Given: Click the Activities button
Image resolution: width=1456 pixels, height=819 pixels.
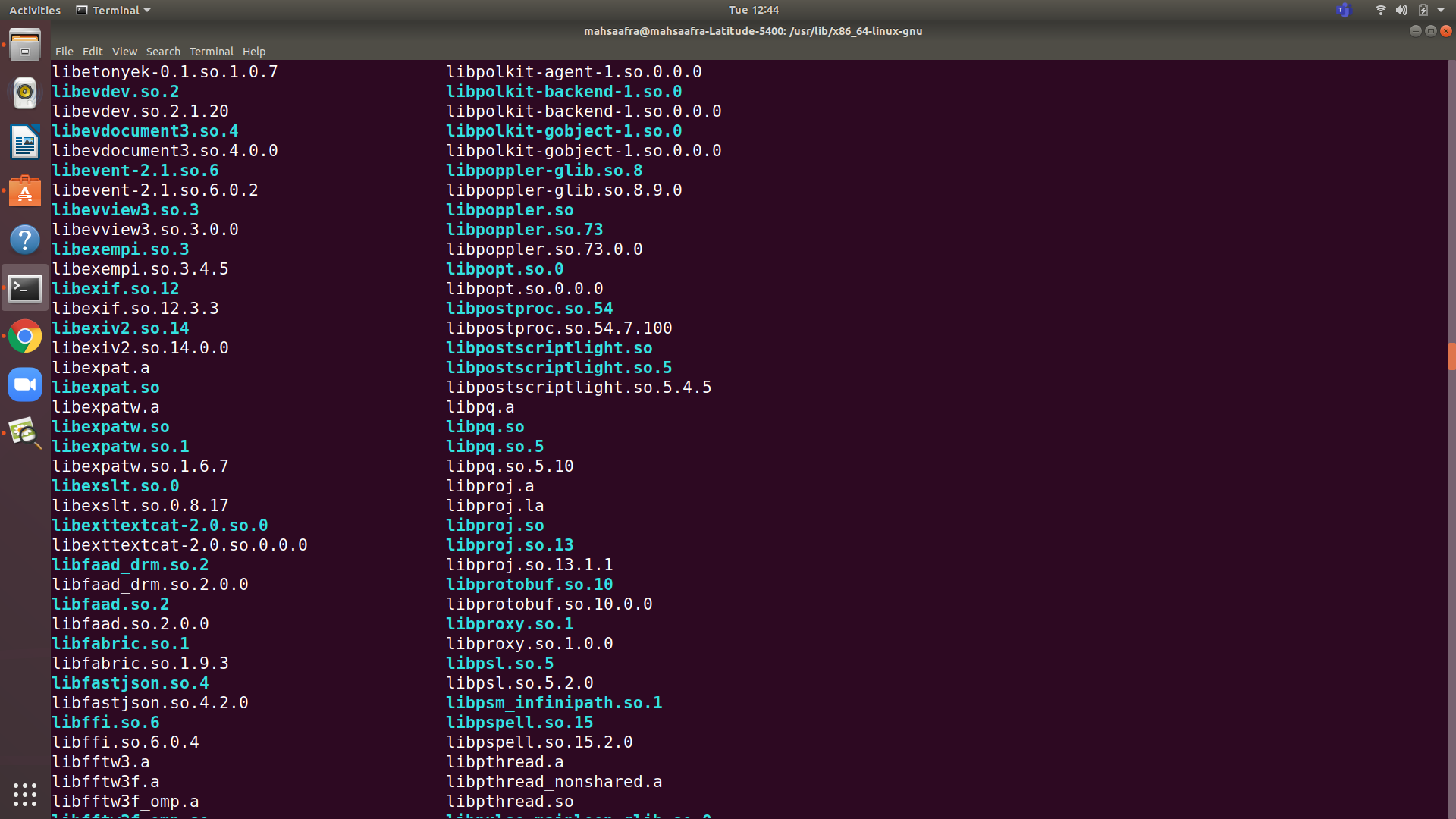Looking at the screenshot, I should pos(35,10).
